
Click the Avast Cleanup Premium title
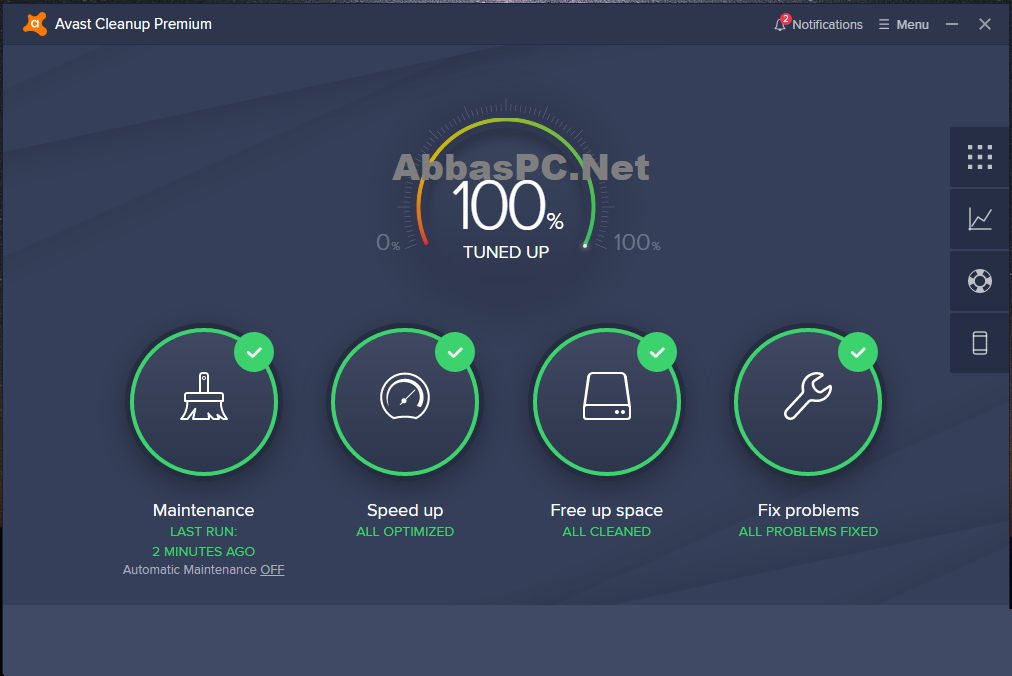click(133, 24)
